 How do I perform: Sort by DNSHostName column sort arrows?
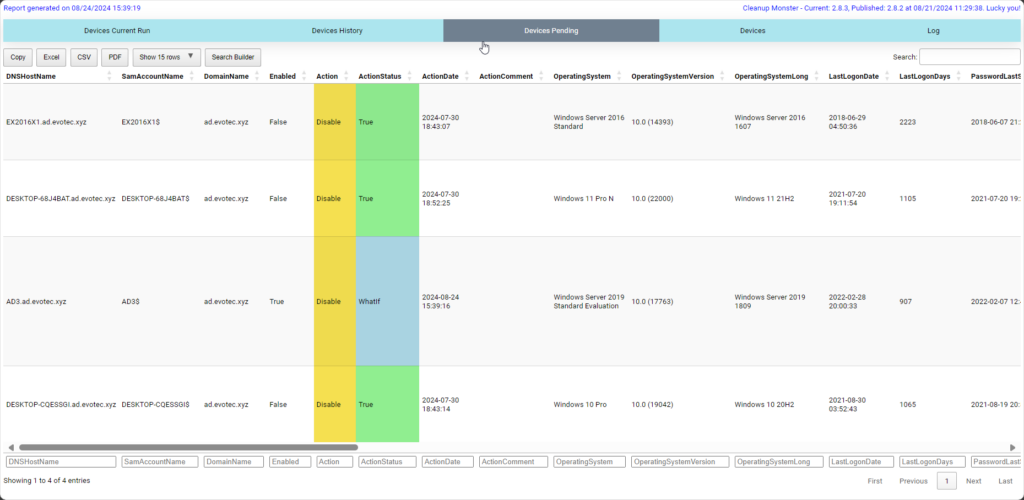pos(109,76)
